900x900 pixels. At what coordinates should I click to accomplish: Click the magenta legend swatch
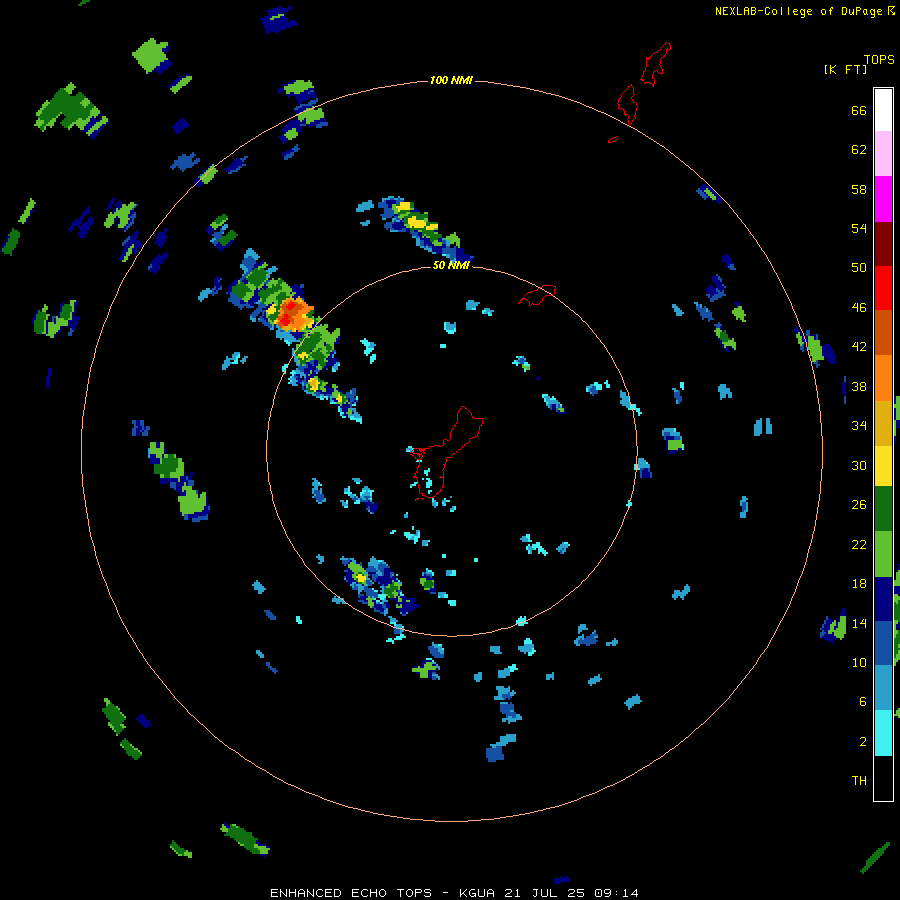pyautogui.click(x=883, y=199)
